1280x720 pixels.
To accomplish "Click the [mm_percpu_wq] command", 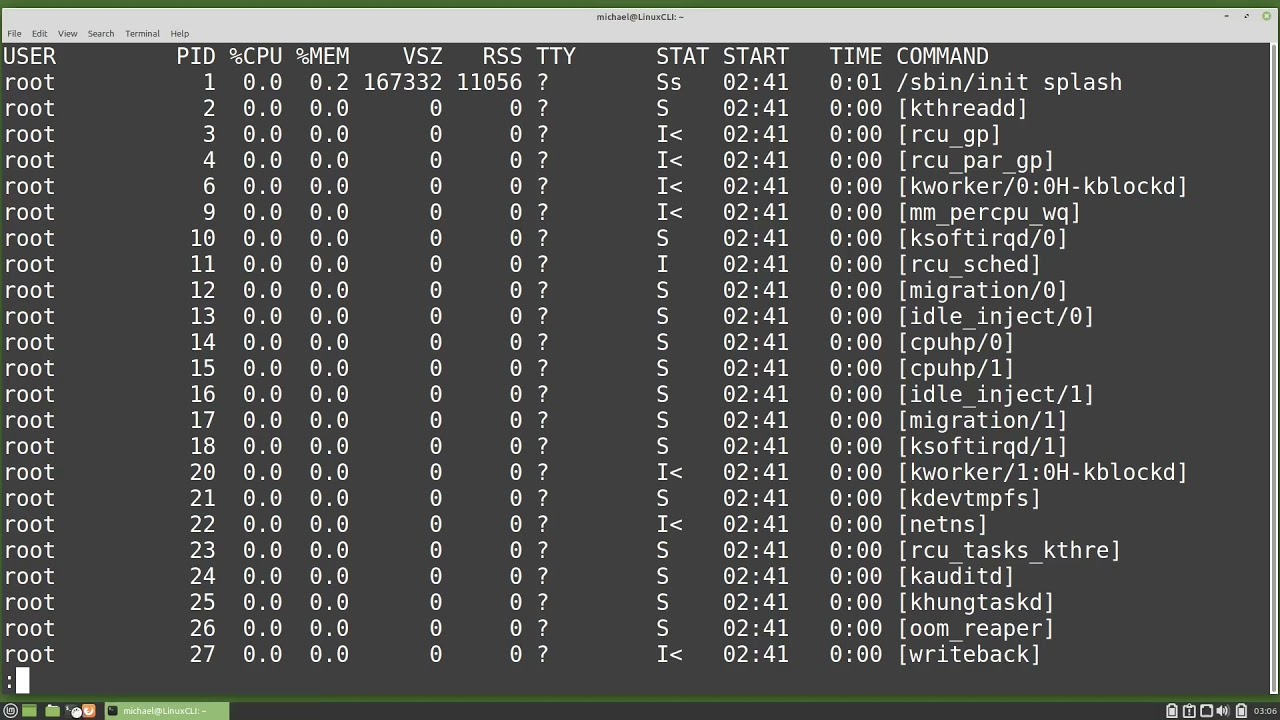I will pos(989,212).
